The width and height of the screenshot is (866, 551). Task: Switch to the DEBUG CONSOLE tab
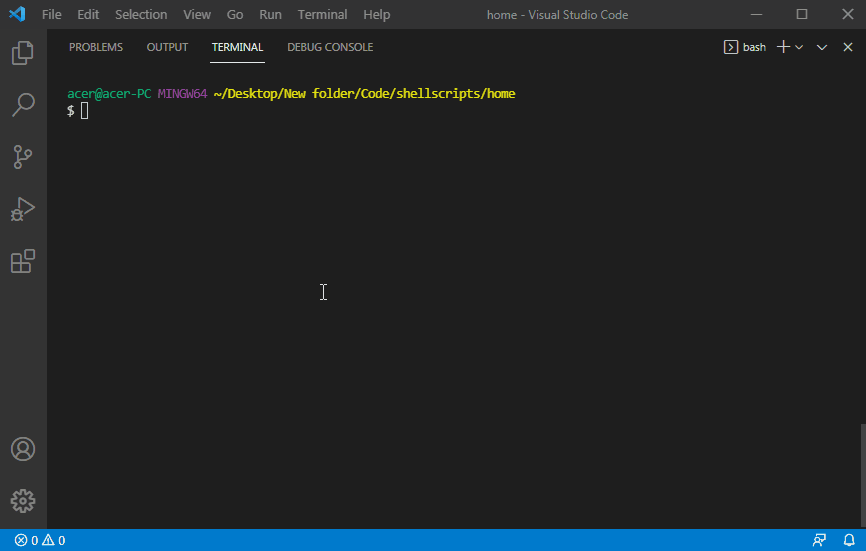pos(330,47)
